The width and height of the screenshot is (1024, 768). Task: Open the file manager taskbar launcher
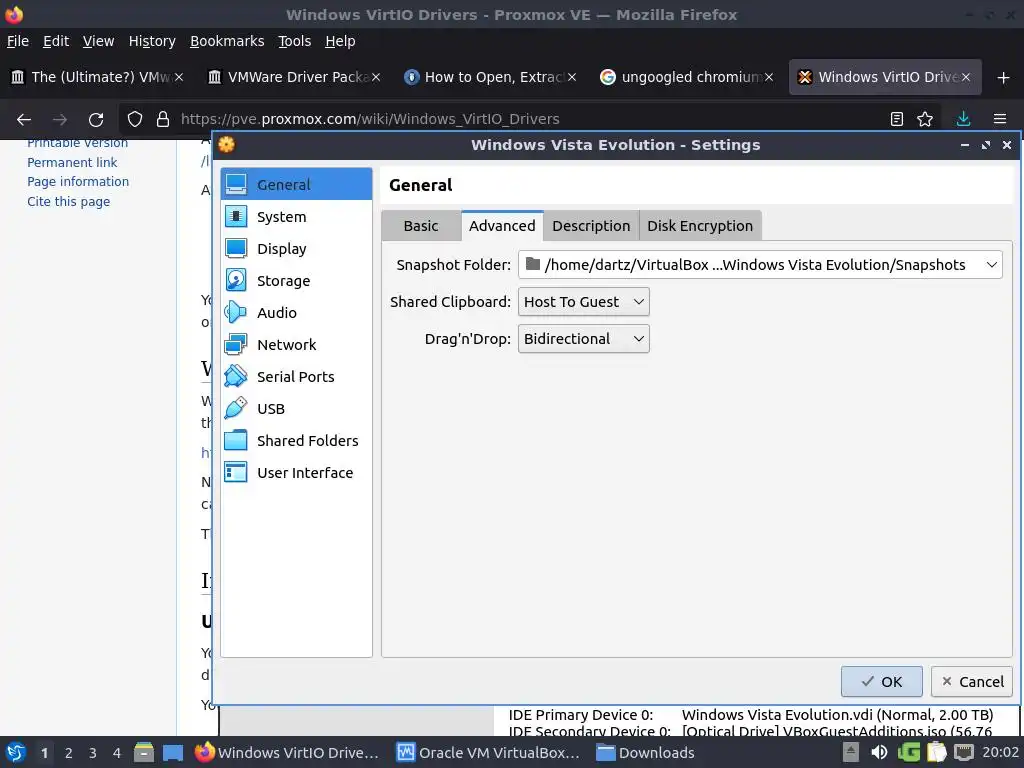144,752
